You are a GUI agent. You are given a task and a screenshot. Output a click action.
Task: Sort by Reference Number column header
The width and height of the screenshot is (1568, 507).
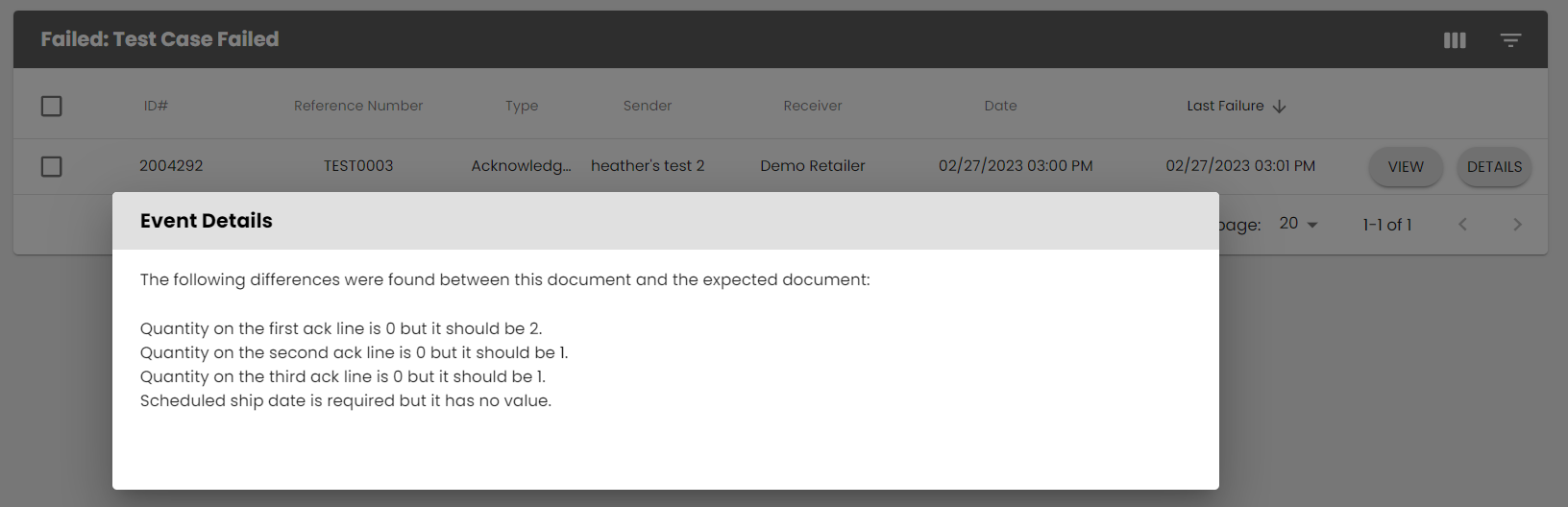358,107
